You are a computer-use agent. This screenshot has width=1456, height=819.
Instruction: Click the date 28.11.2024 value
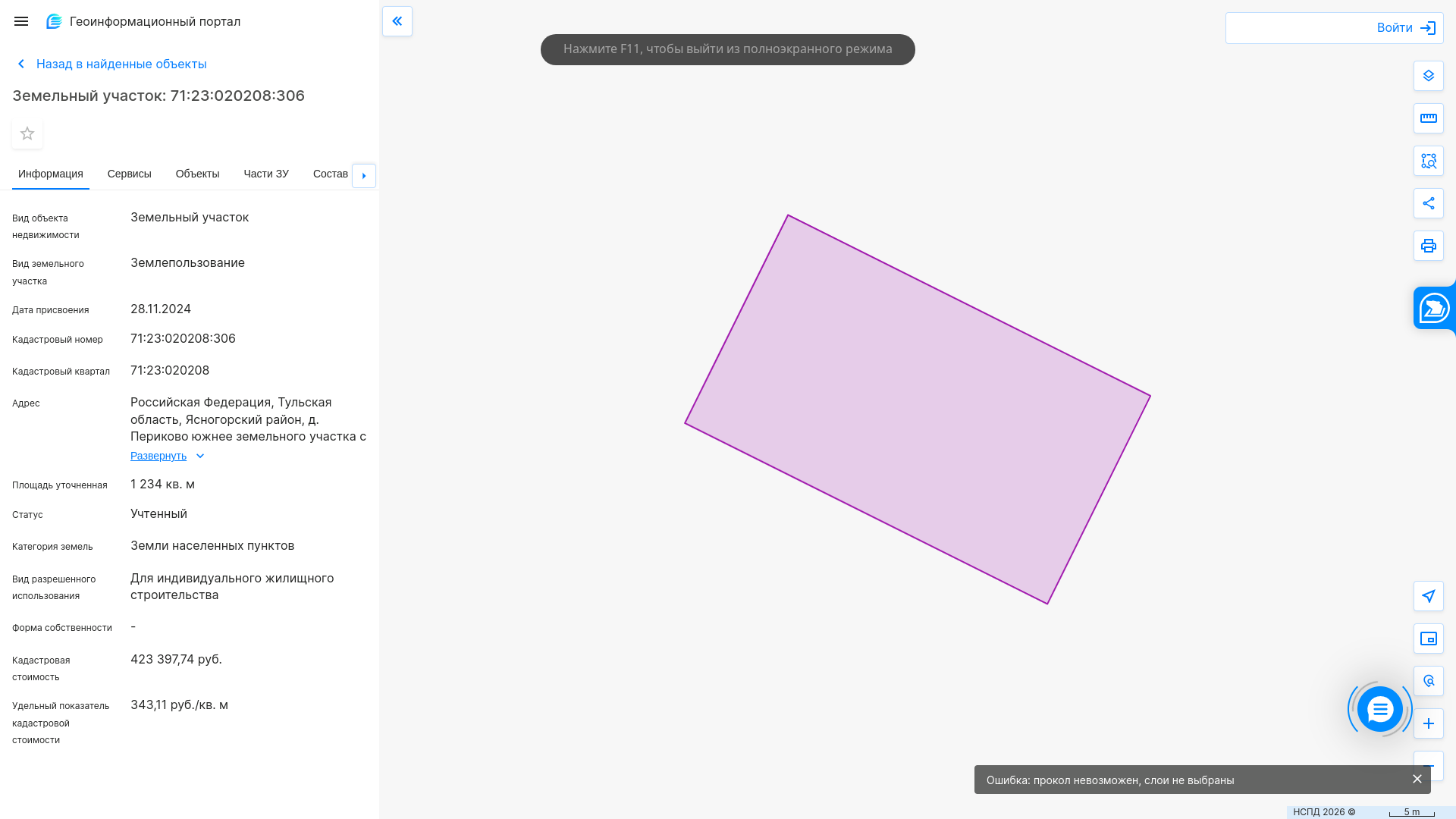(x=161, y=309)
